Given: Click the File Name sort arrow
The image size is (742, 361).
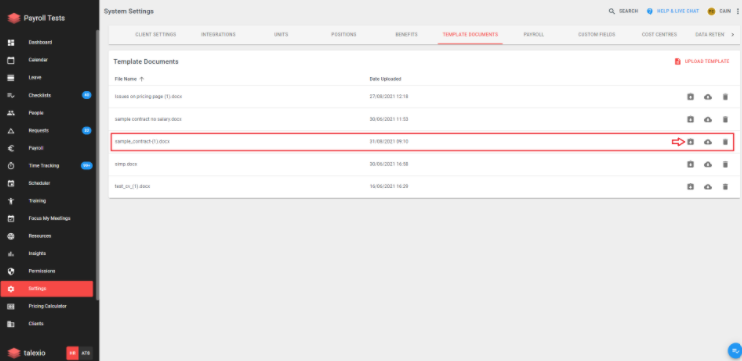Looking at the screenshot, I should 142,79.
